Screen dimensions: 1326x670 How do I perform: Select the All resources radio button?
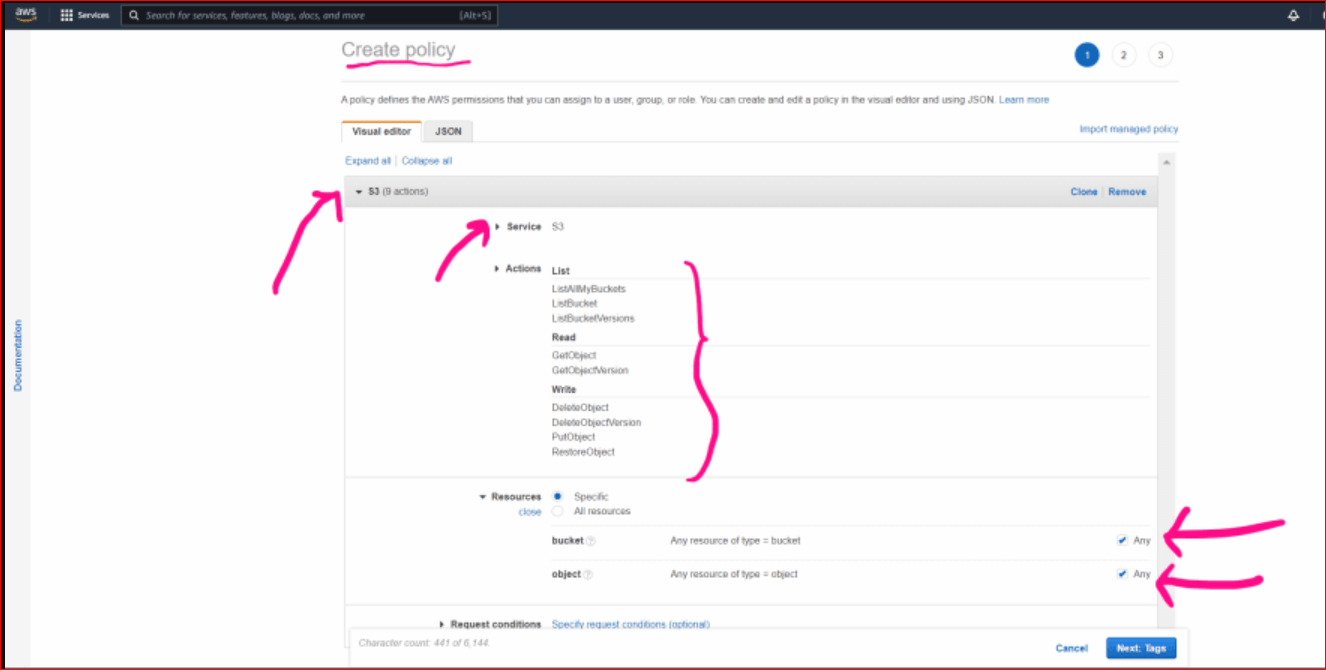[x=558, y=510]
